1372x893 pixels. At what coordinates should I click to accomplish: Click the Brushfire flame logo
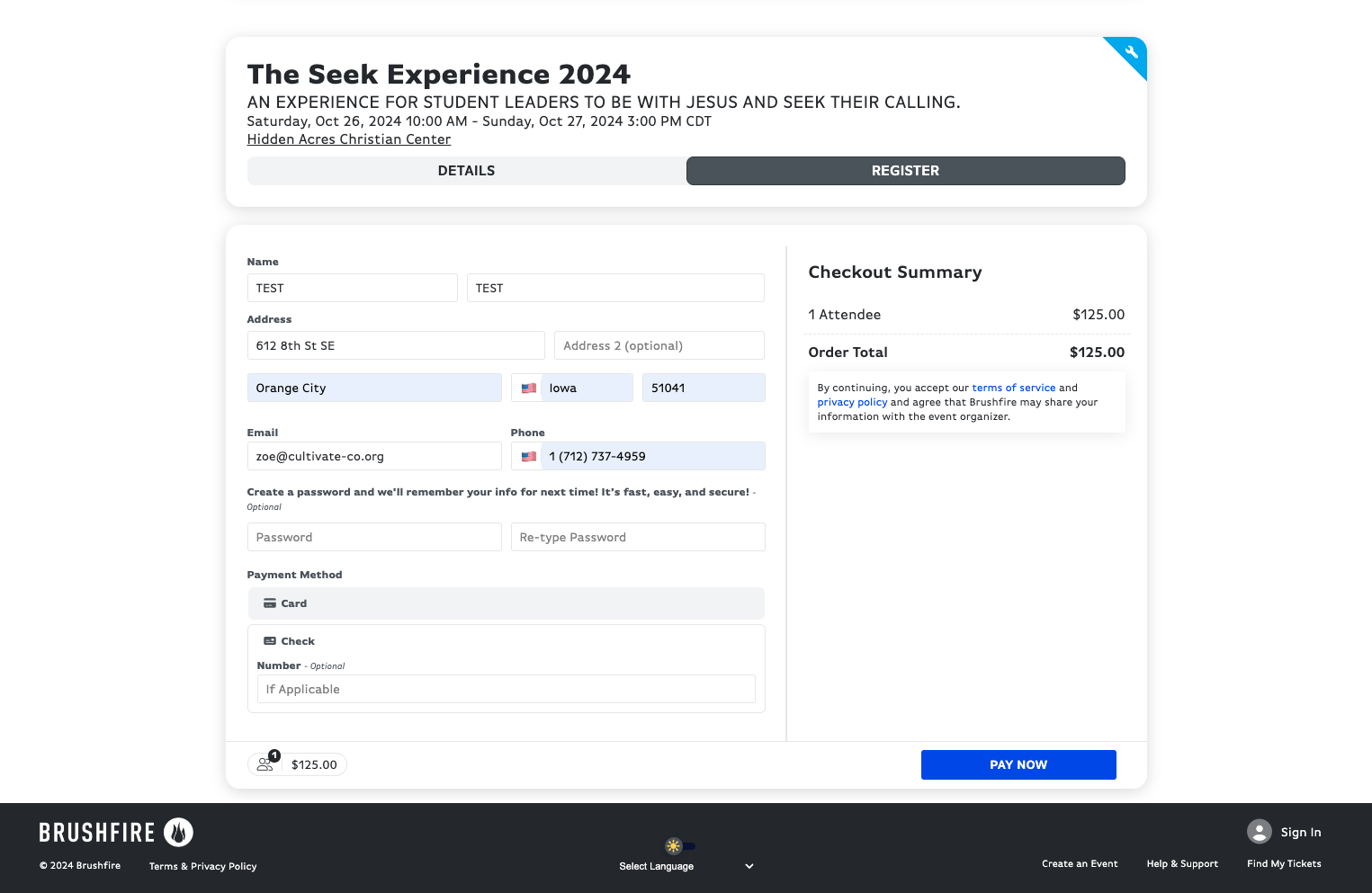point(178,833)
